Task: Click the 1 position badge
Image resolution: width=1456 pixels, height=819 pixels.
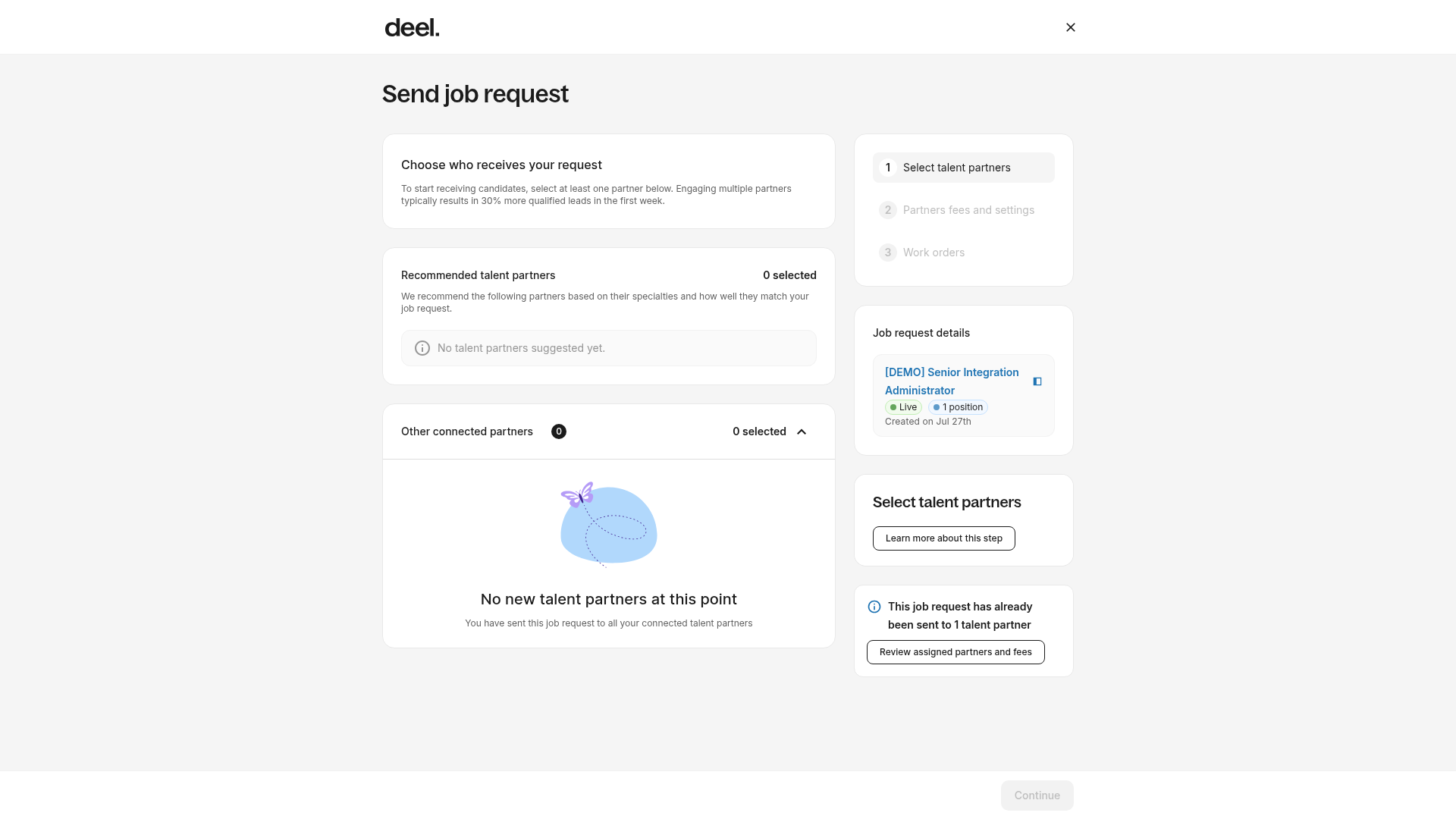Action: tap(958, 407)
